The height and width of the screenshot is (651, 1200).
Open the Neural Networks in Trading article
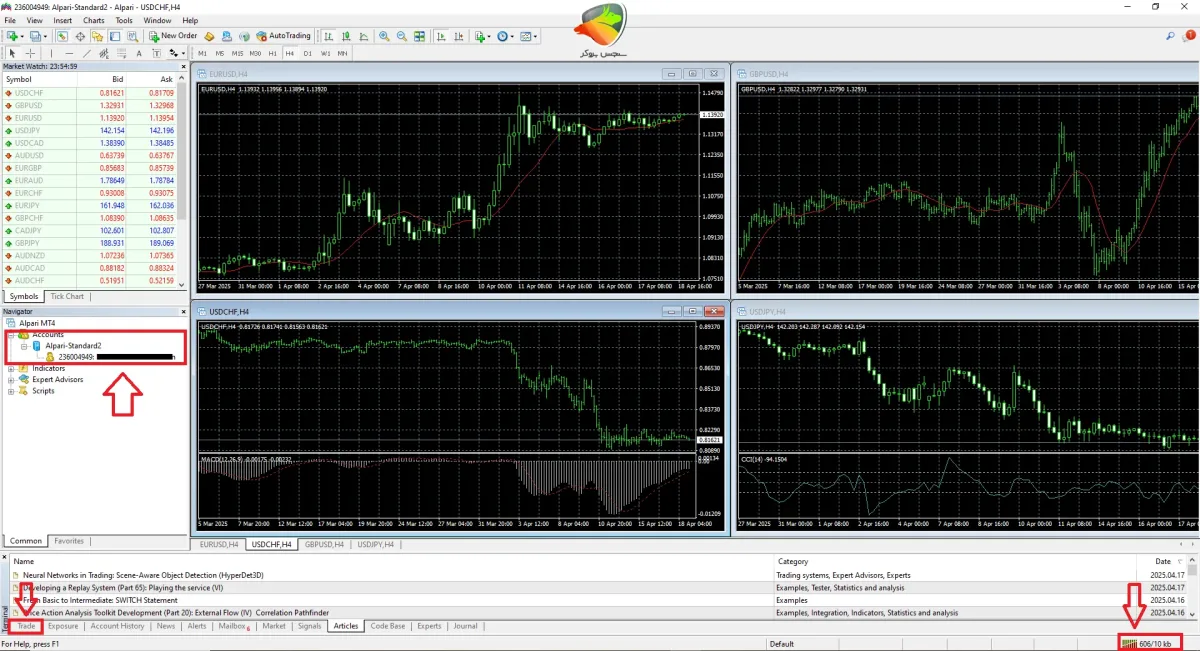coord(143,575)
